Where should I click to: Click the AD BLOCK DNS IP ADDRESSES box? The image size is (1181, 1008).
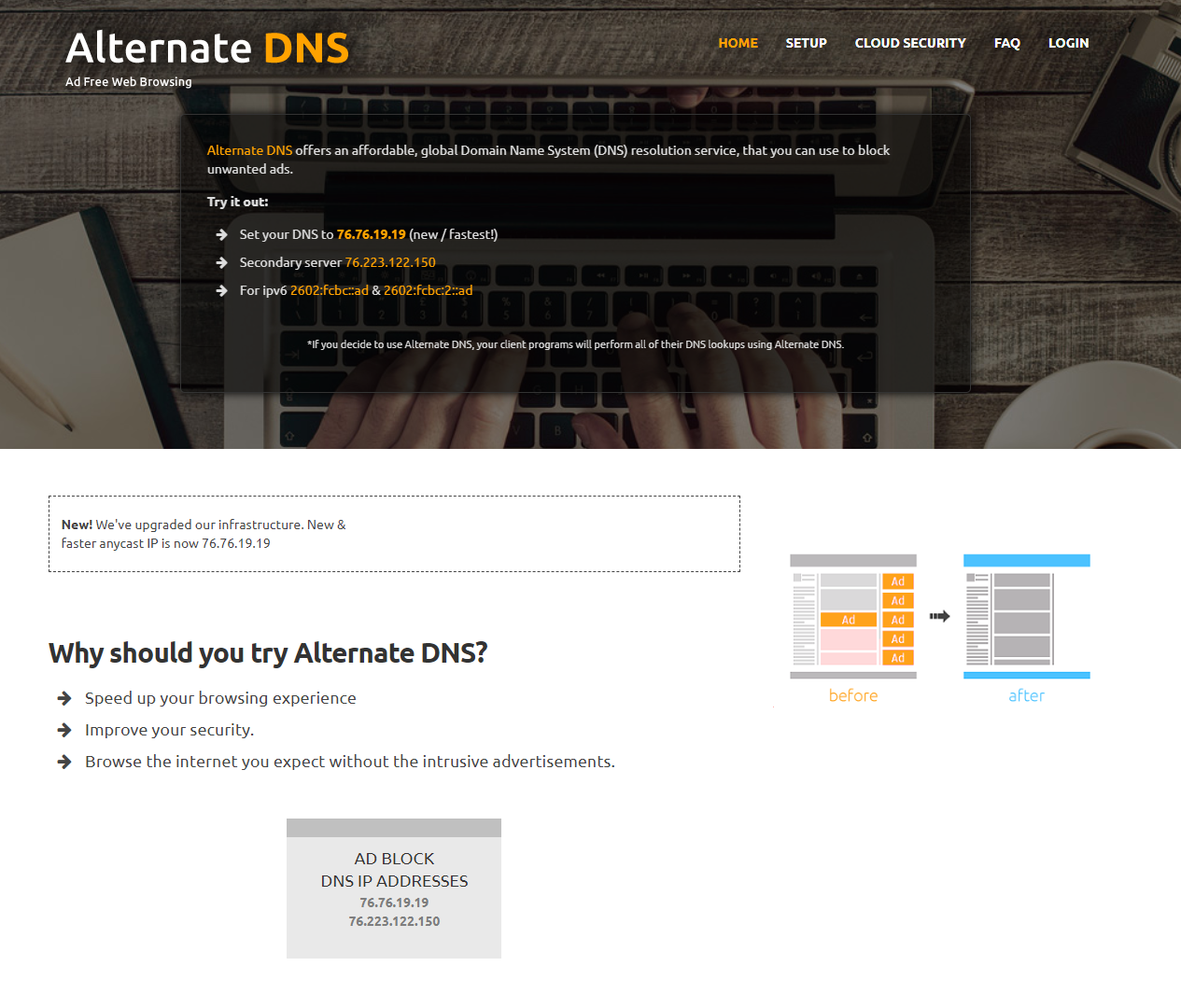pos(393,888)
